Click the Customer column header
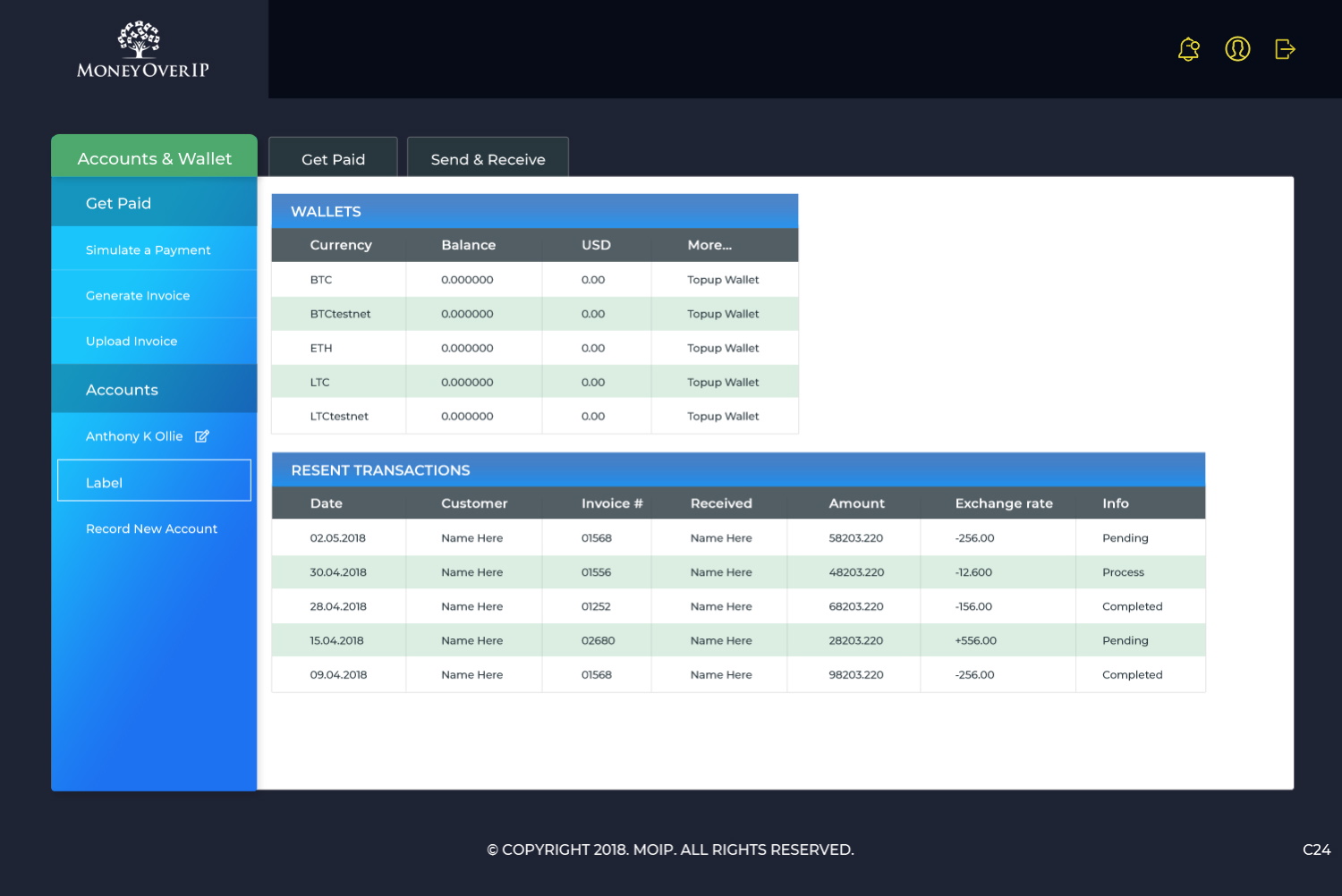 coord(474,503)
